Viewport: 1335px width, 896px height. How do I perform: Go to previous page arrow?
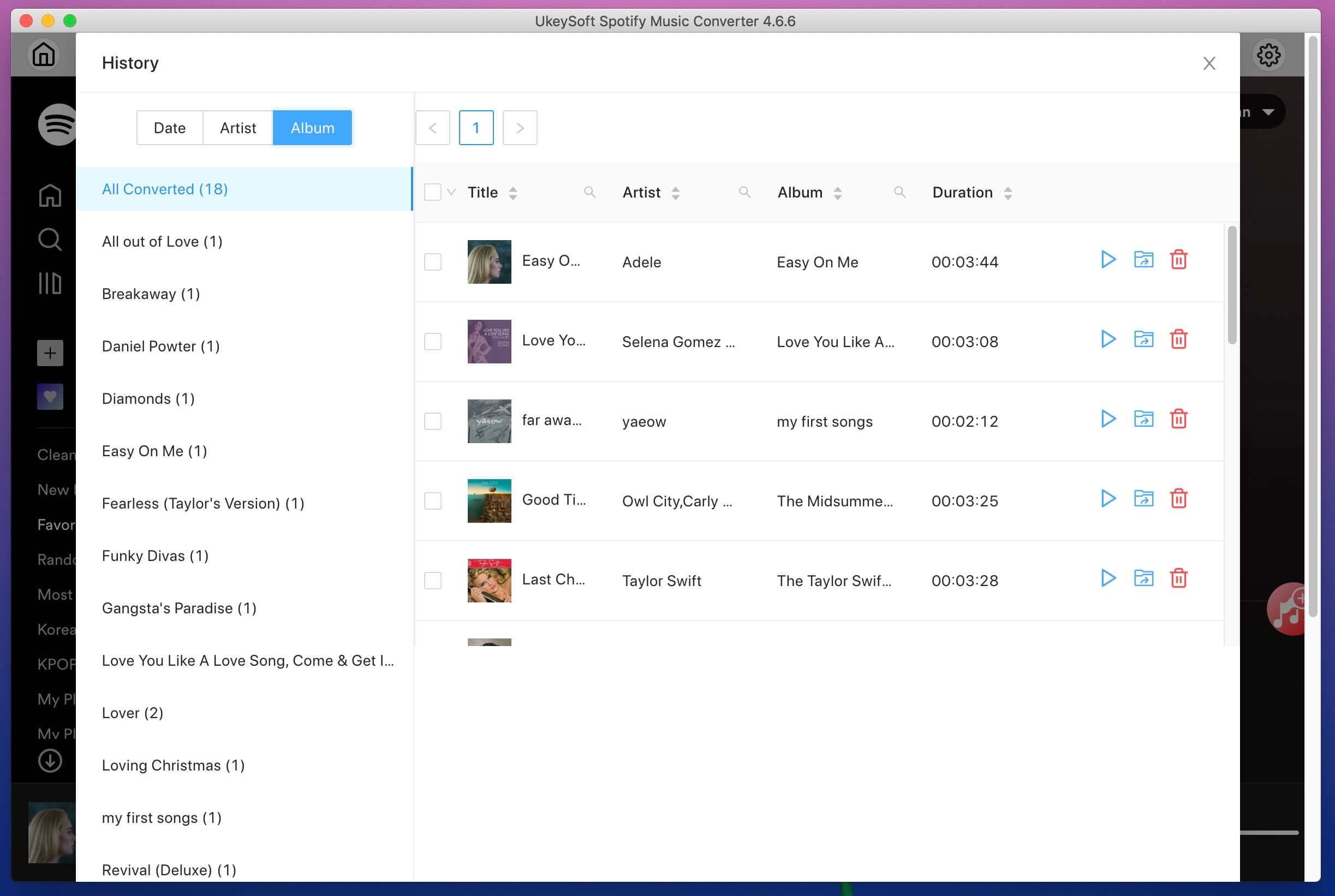433,128
